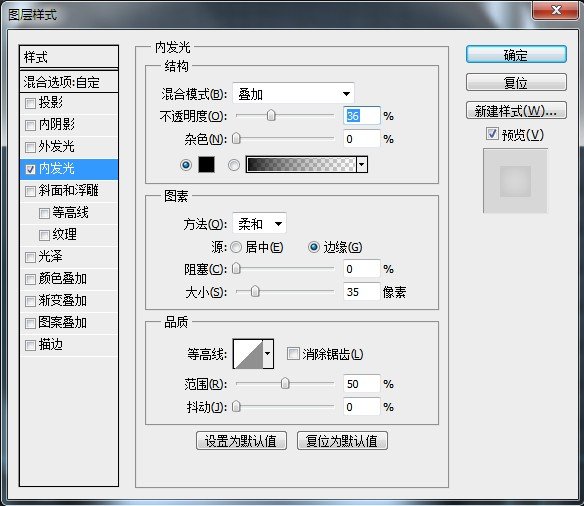The image size is (584, 506).
Task: Open the 混合模式 dropdown showing 叠加
Action: 293,94
